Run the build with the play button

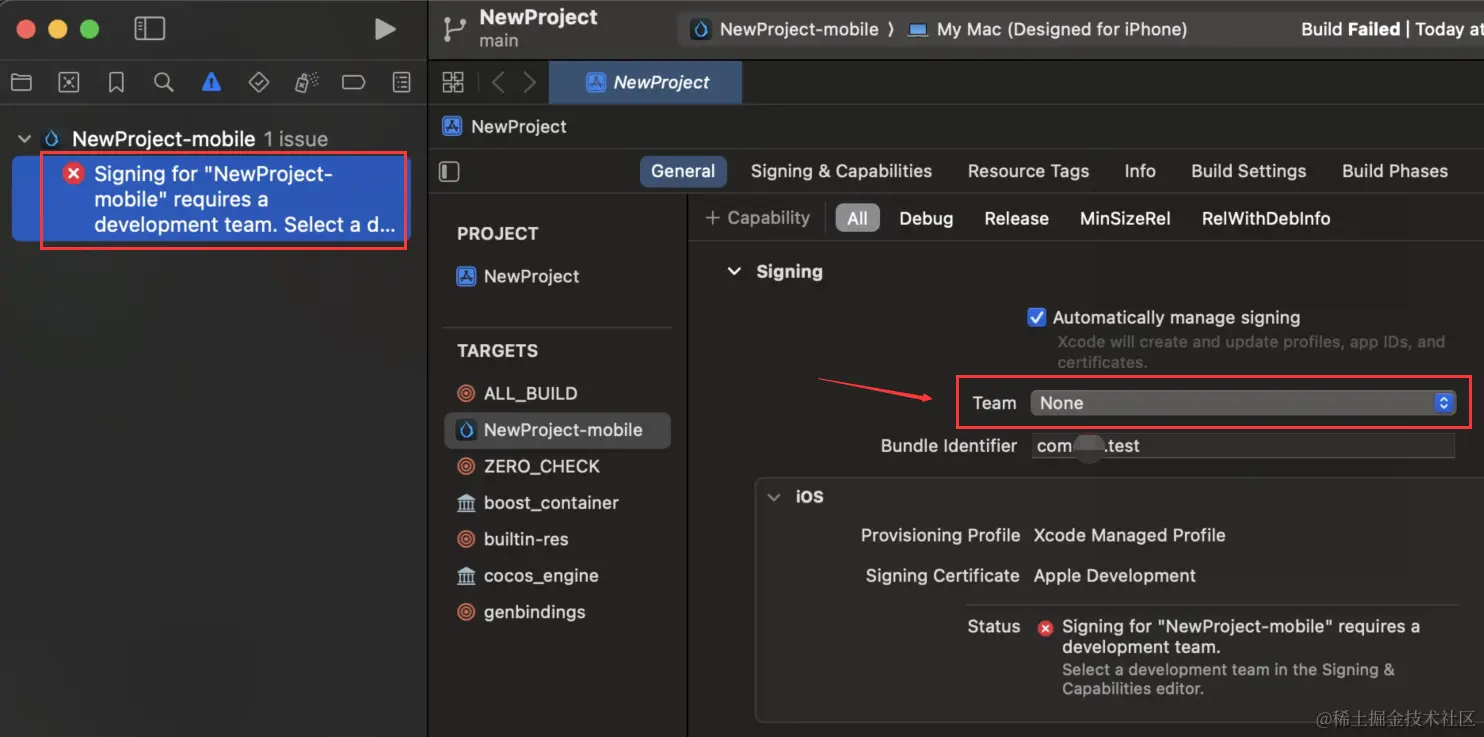(385, 29)
